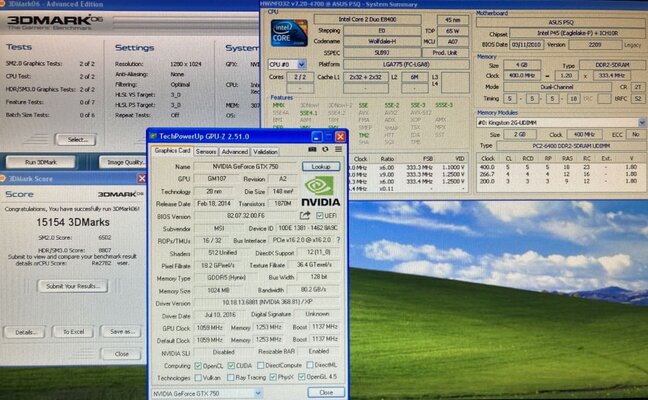Click LGA775 platform field
This screenshot has height=400, width=648.
(x=406, y=64)
